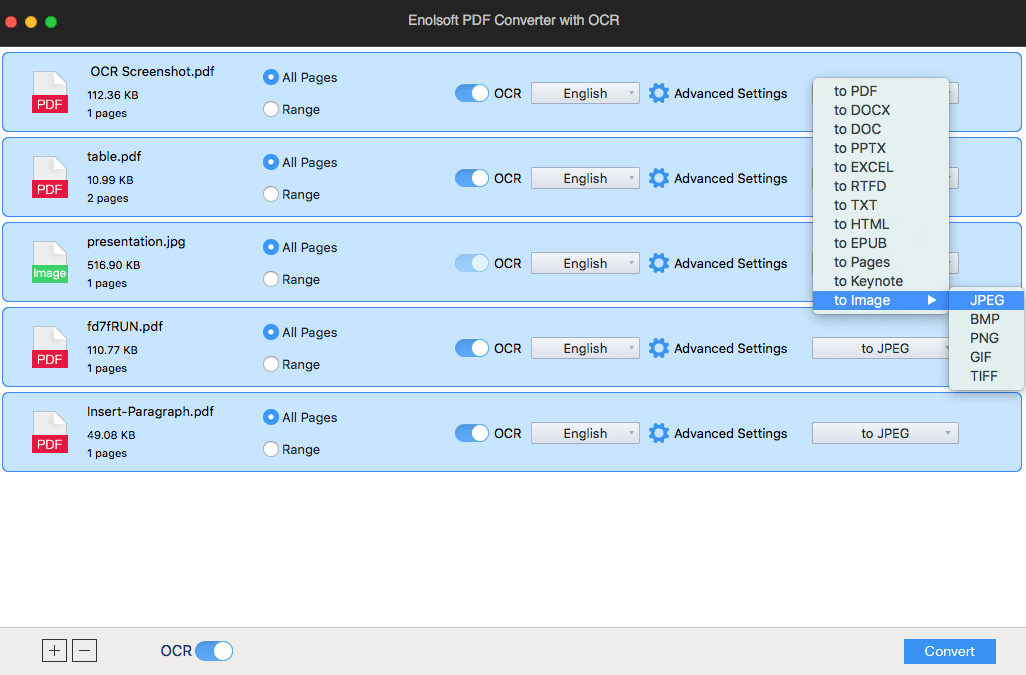Select Range for fd7fRUN.pdf
1026x675 pixels.
tap(271, 364)
